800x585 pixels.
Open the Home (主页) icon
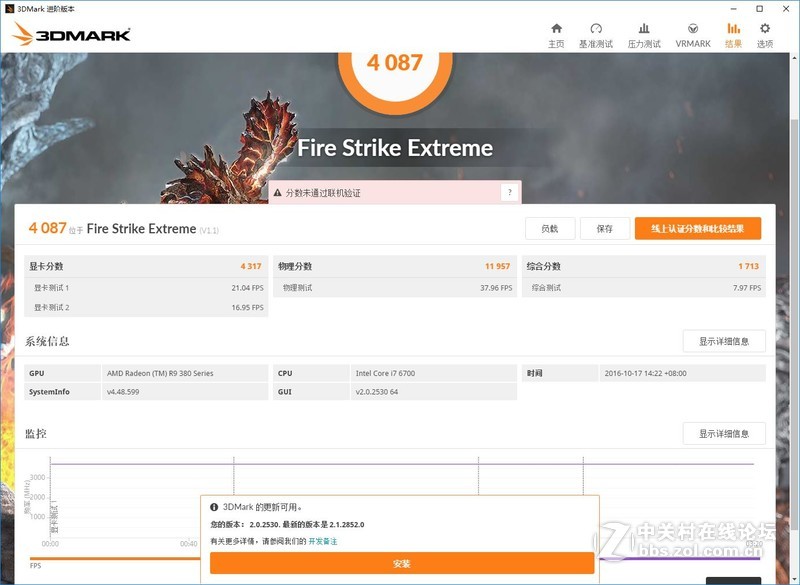click(556, 29)
